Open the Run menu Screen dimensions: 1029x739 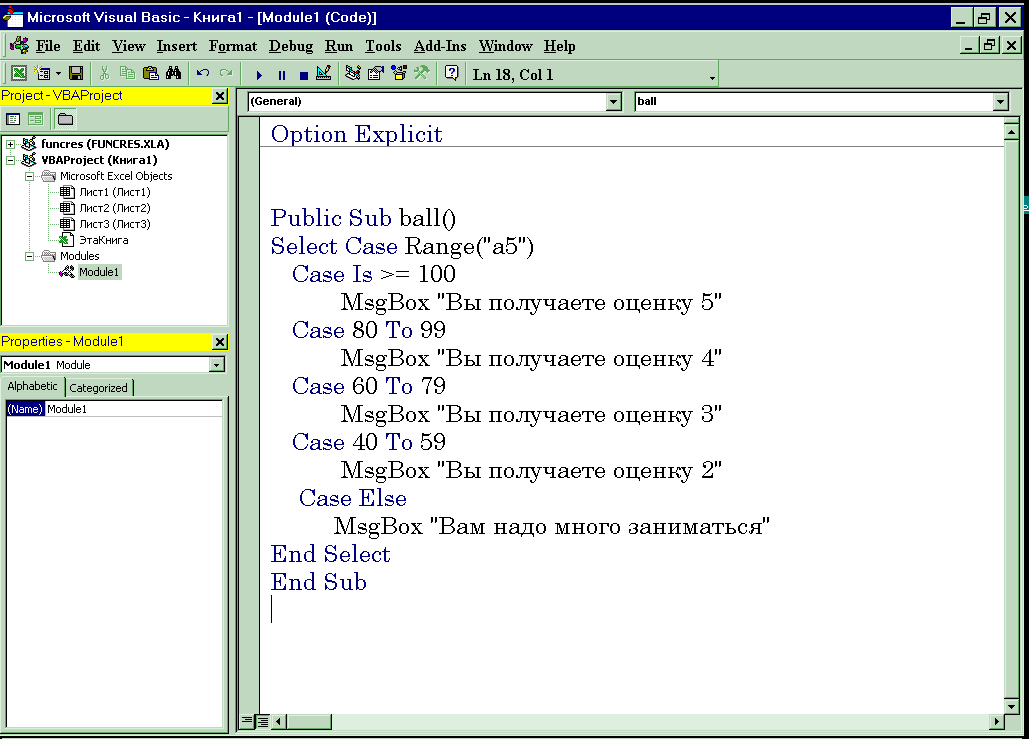click(x=339, y=46)
